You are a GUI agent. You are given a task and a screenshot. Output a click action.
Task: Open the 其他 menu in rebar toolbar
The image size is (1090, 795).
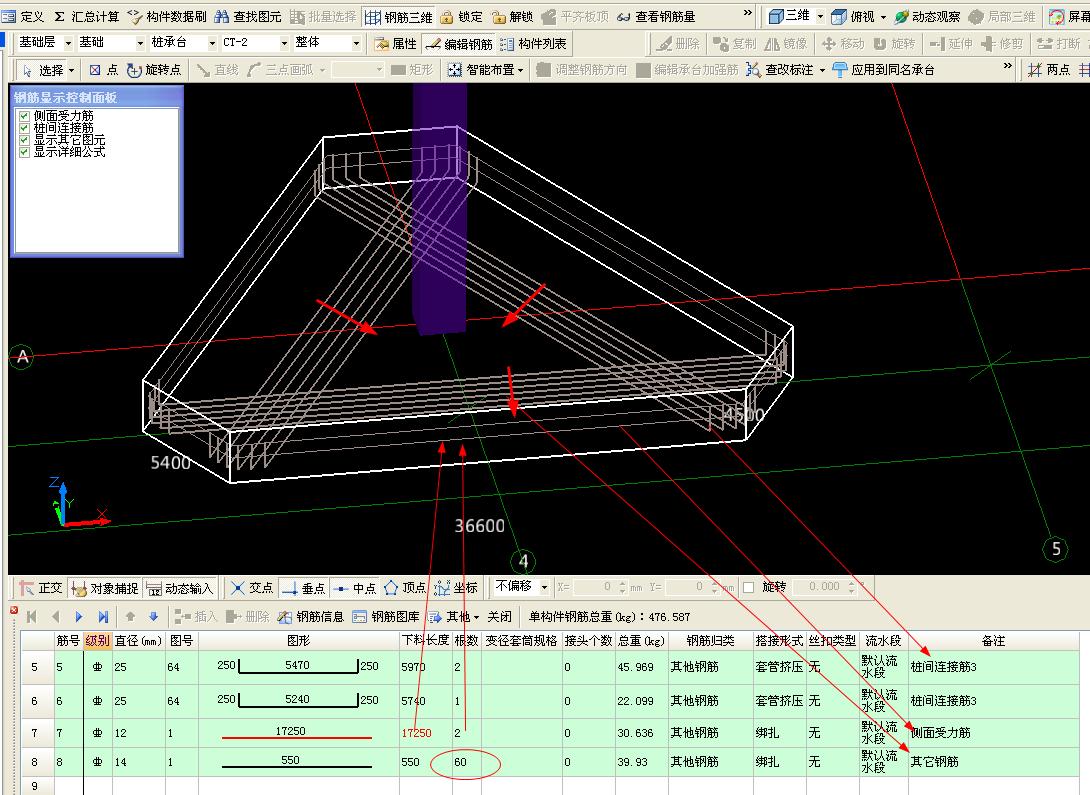[x=455, y=617]
